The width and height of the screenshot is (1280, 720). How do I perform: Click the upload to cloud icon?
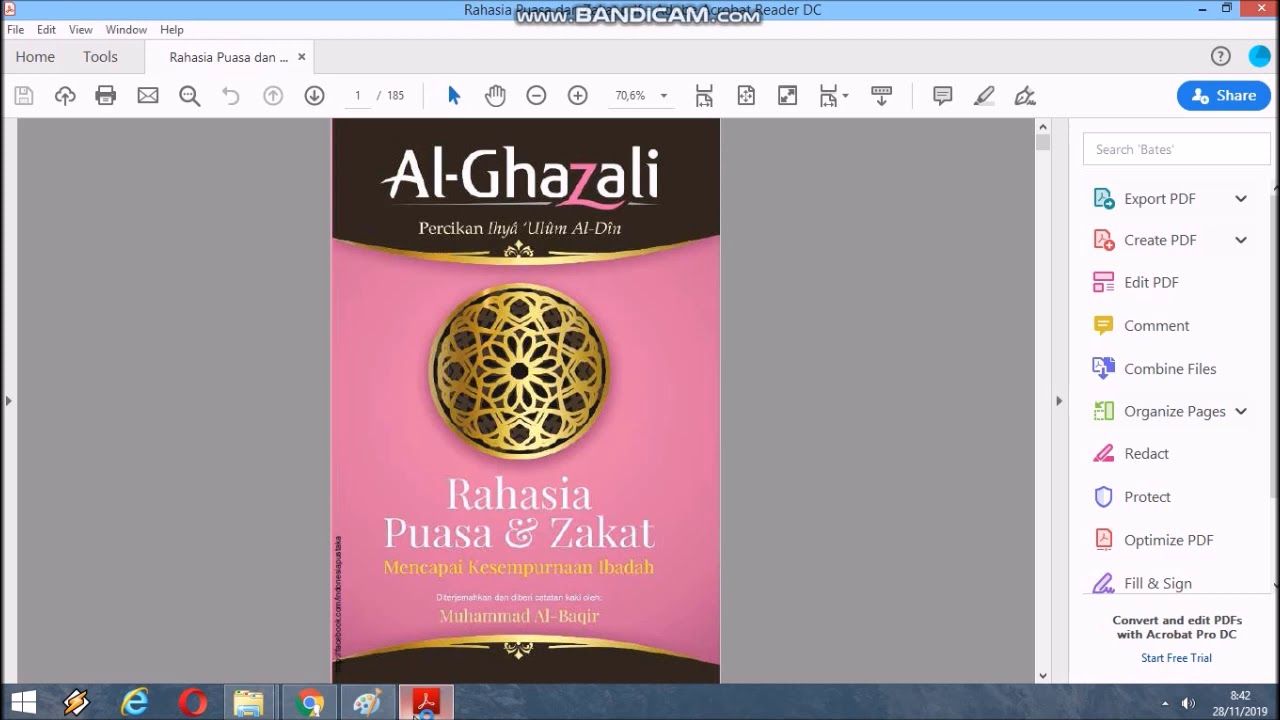pyautogui.click(x=65, y=96)
